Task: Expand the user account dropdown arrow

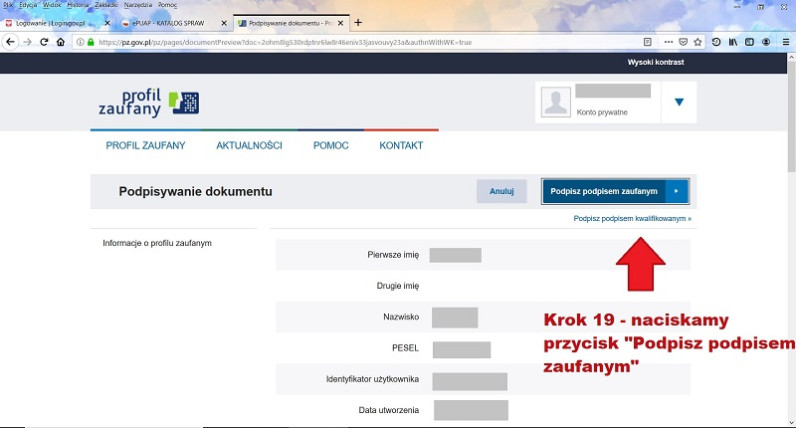Action: 679,102
